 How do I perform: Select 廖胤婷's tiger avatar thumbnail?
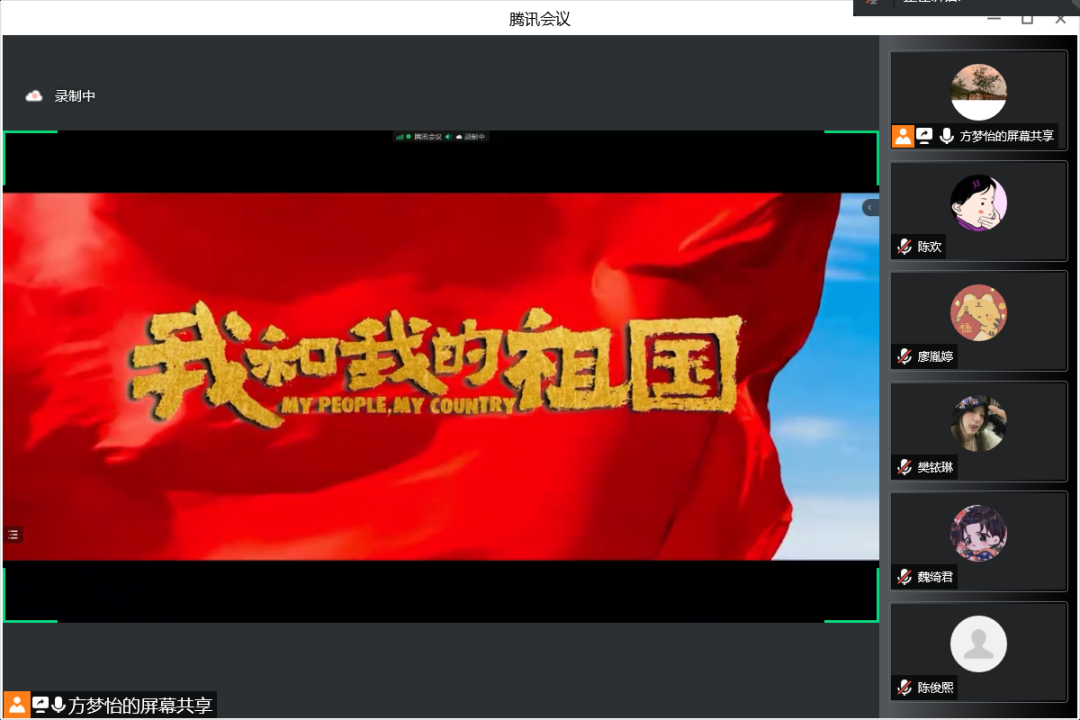[x=978, y=312]
